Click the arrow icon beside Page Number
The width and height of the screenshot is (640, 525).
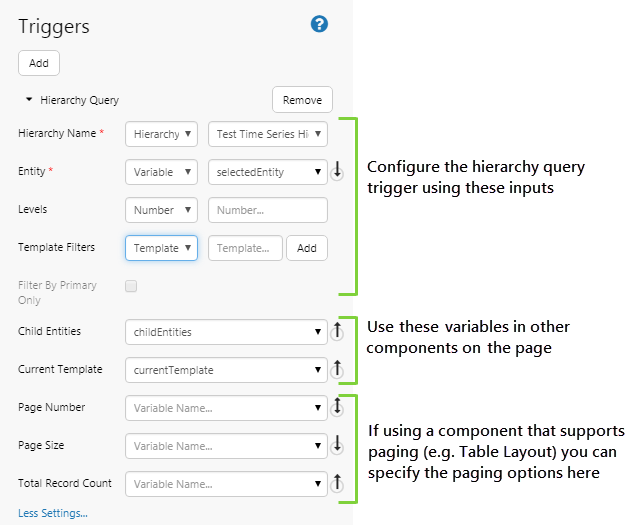point(338,407)
